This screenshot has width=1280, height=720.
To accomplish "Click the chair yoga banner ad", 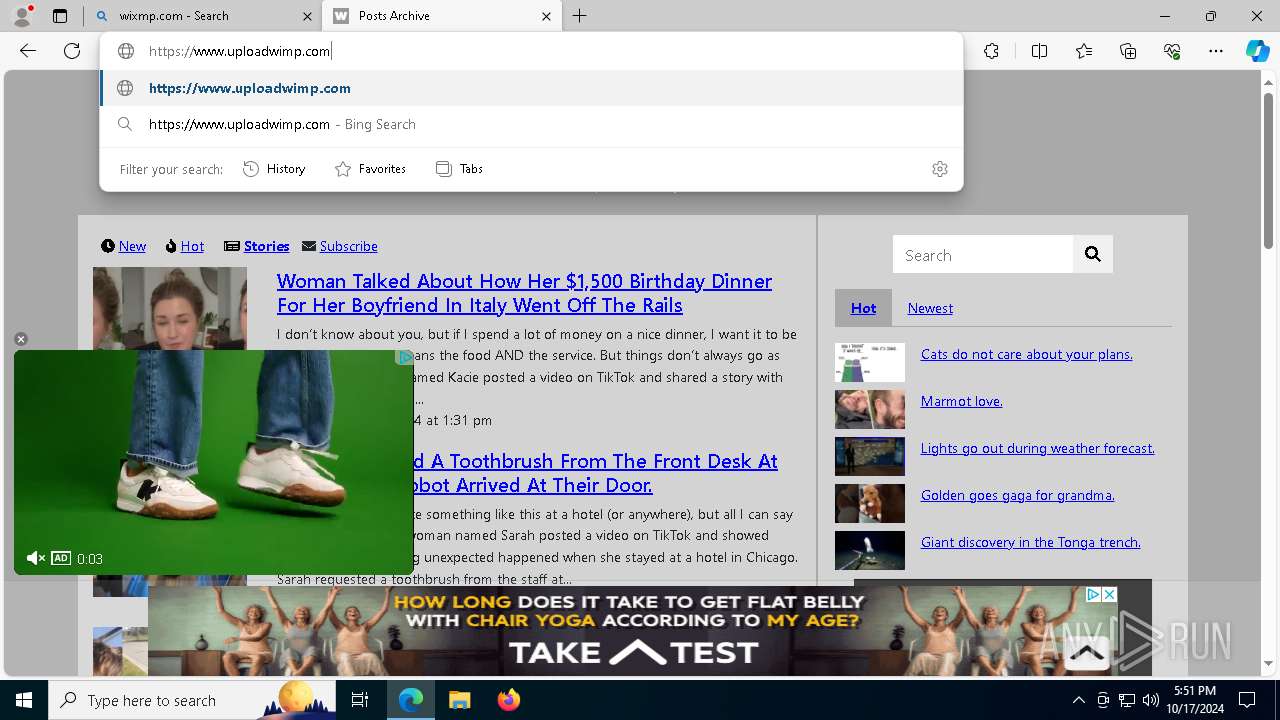I will [x=632, y=631].
